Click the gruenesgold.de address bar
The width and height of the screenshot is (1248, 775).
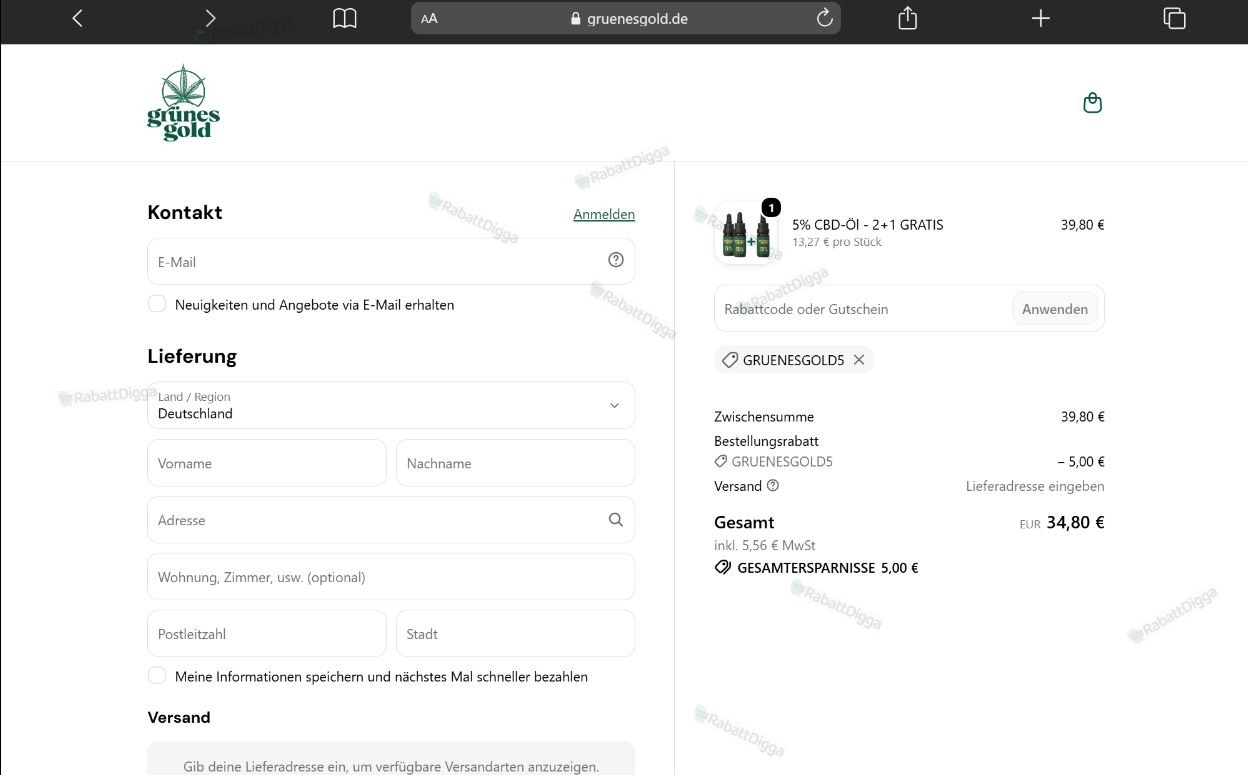coord(626,18)
